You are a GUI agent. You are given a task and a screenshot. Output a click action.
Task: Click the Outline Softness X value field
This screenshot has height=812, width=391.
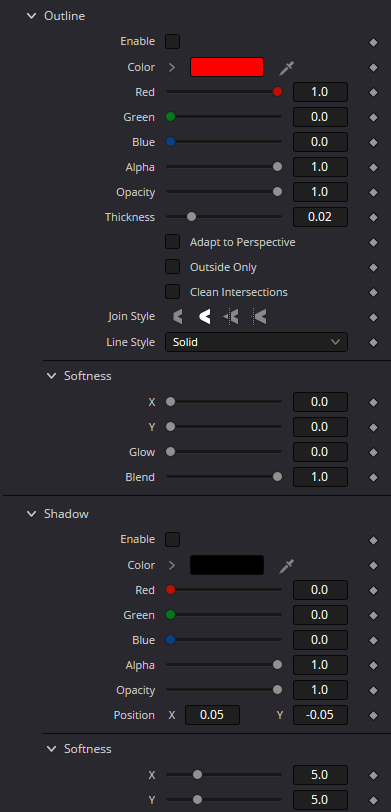pyautogui.click(x=320, y=402)
